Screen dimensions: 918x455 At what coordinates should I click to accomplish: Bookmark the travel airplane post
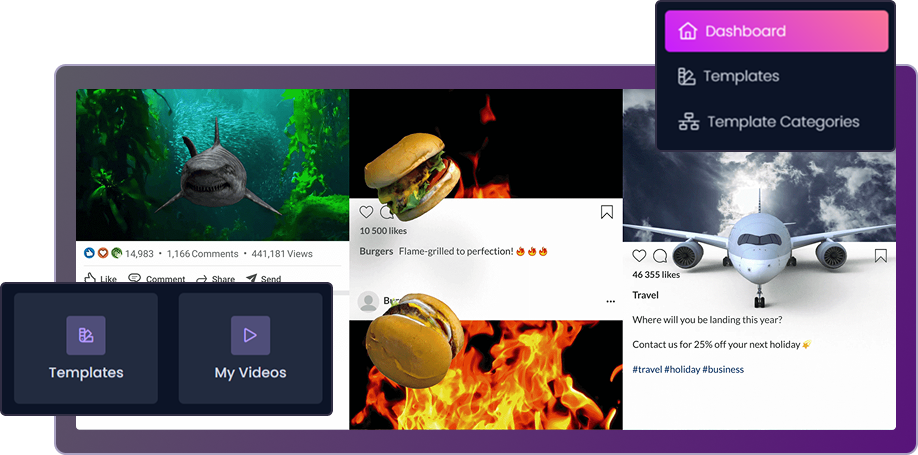tap(880, 256)
